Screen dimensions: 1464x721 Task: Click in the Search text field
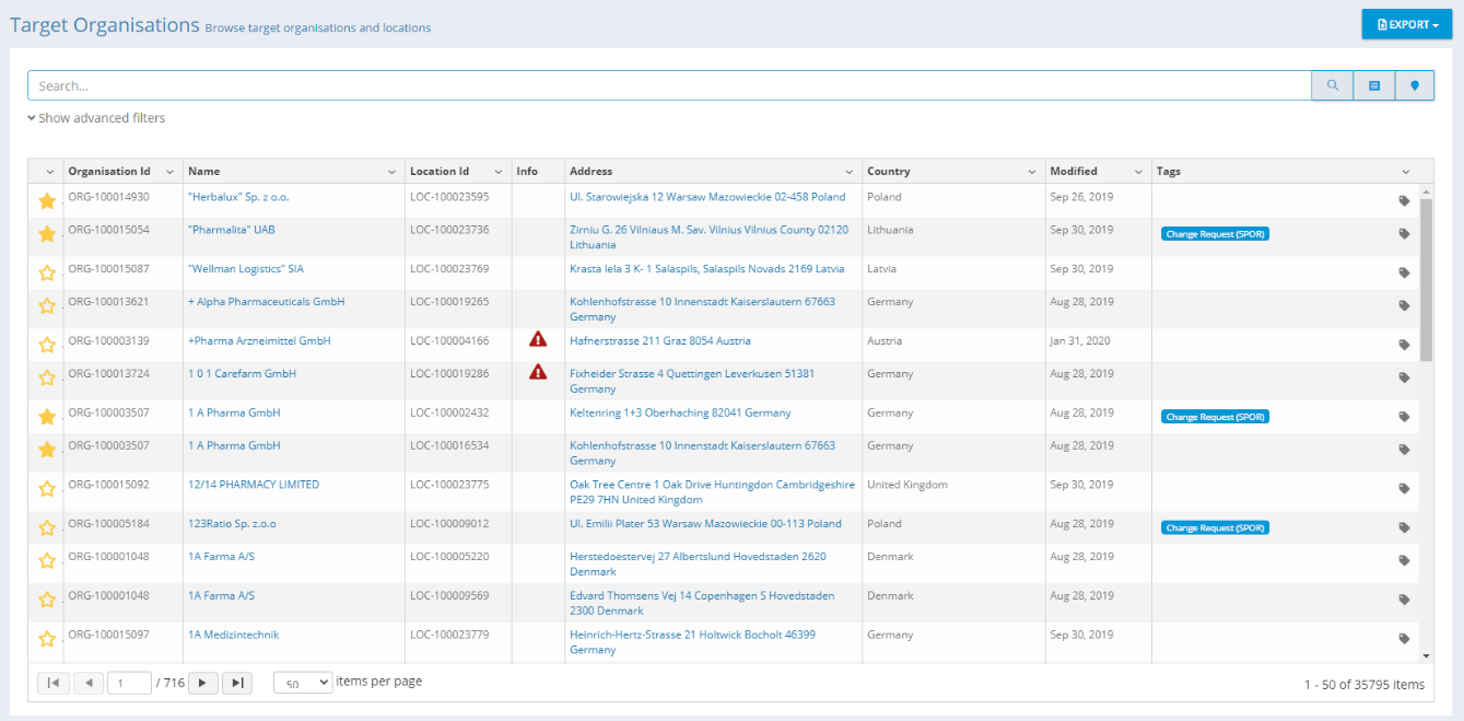[668, 86]
